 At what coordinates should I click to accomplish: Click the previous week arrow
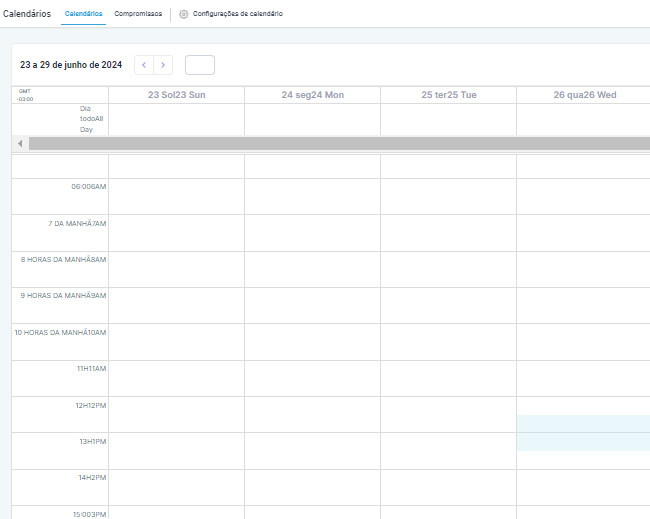[144, 65]
